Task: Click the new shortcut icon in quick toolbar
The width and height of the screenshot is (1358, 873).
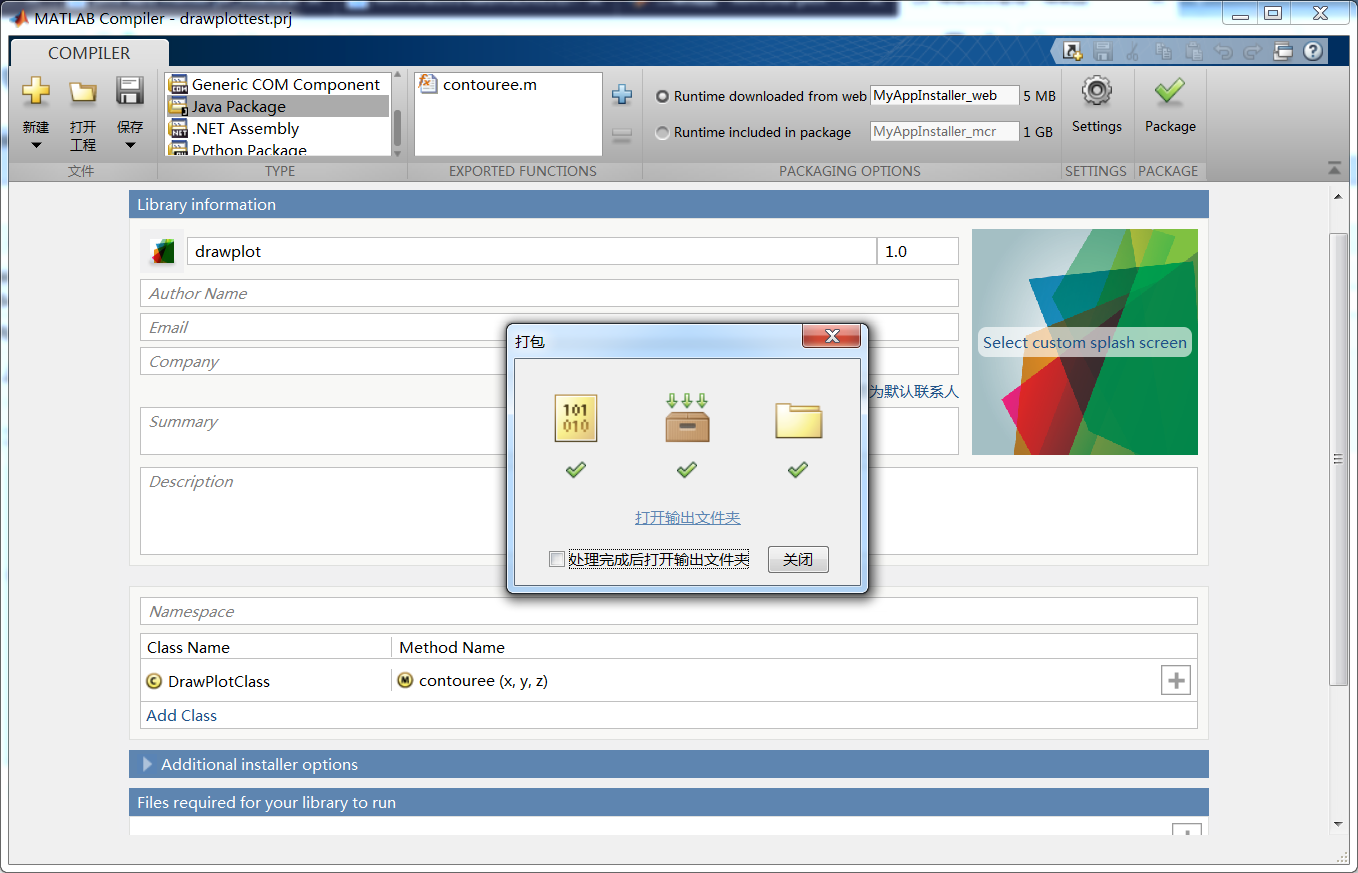Action: [x=1073, y=51]
